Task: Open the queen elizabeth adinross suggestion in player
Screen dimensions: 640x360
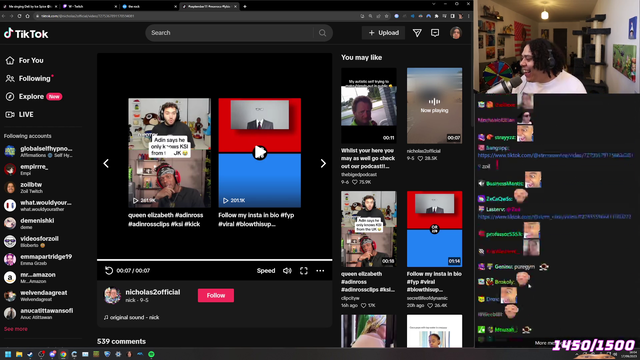Action: point(169,153)
